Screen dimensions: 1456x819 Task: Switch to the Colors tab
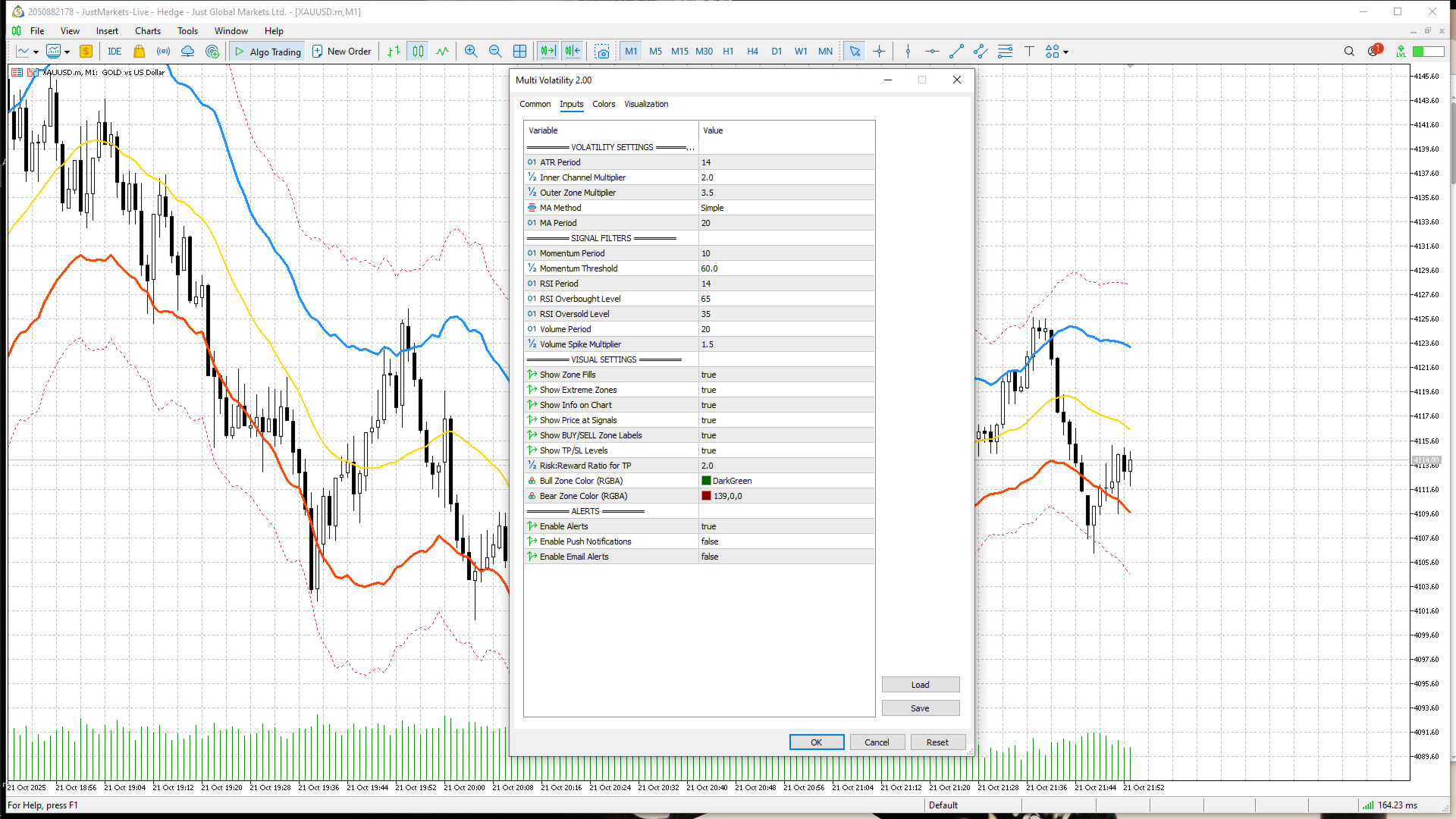604,104
